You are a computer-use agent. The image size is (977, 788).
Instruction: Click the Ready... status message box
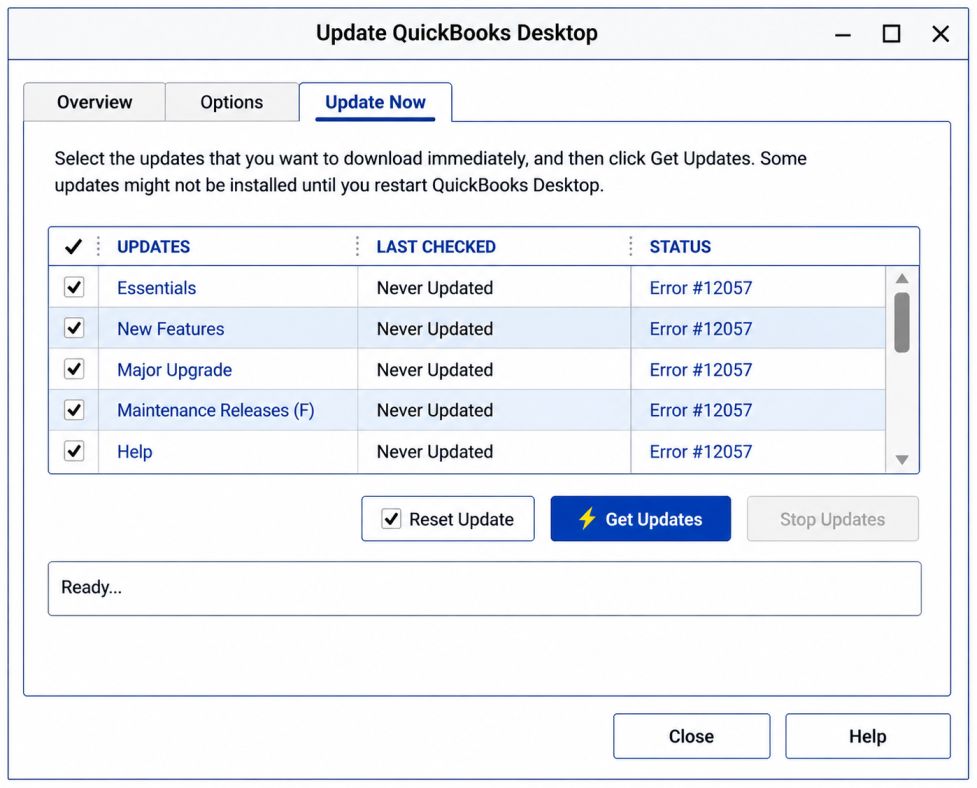[485, 589]
